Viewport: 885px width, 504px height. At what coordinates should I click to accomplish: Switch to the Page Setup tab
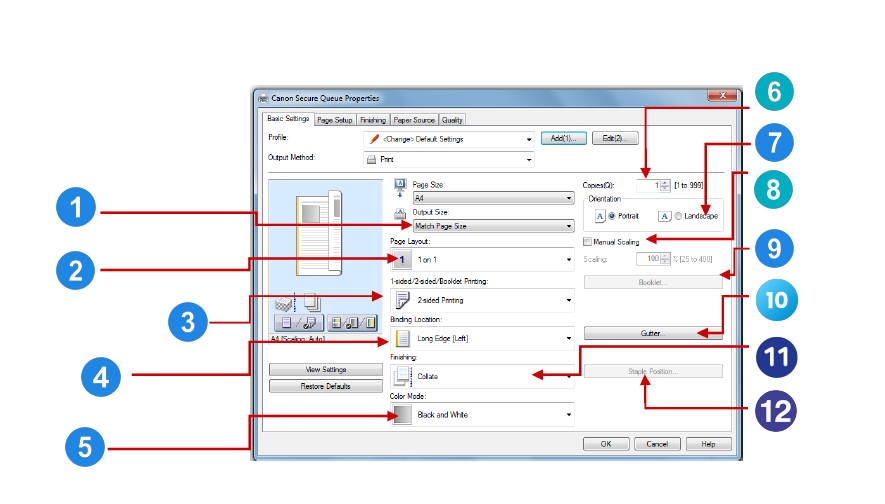pos(335,120)
